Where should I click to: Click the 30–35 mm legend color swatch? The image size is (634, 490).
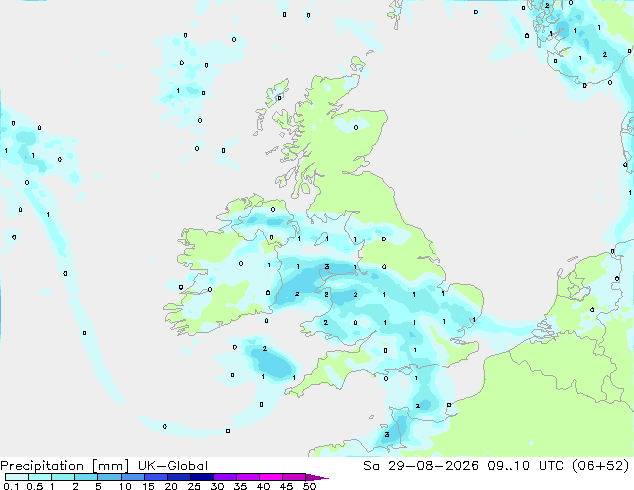click(225, 477)
